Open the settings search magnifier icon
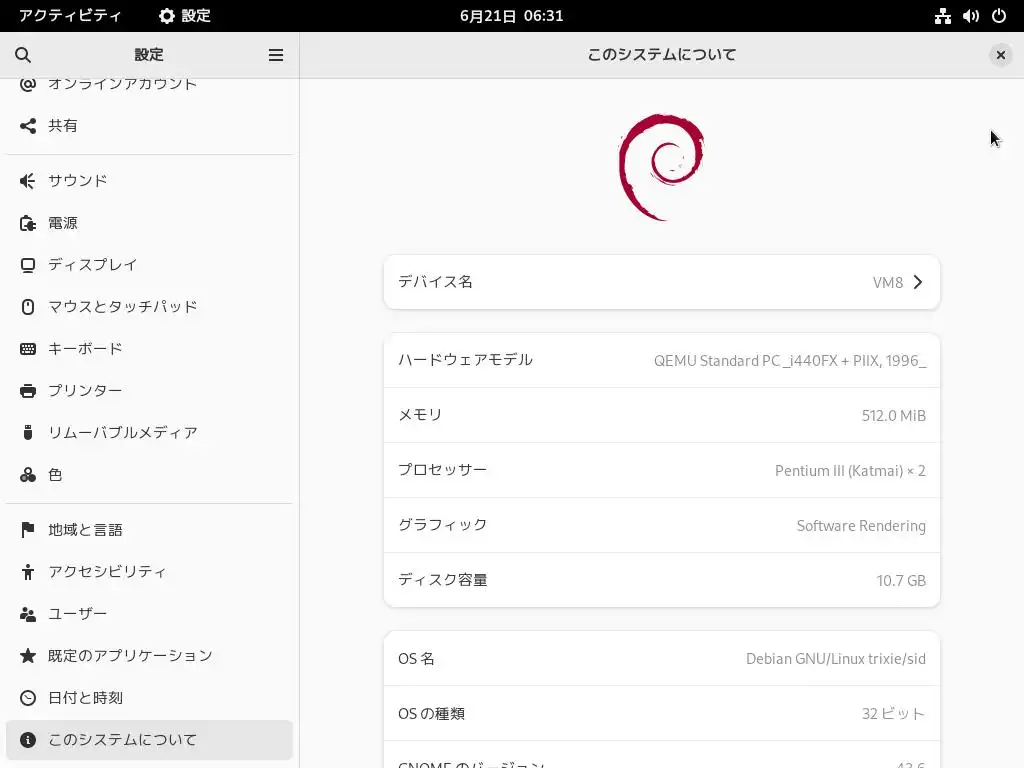The height and width of the screenshot is (768, 1024). 23,55
